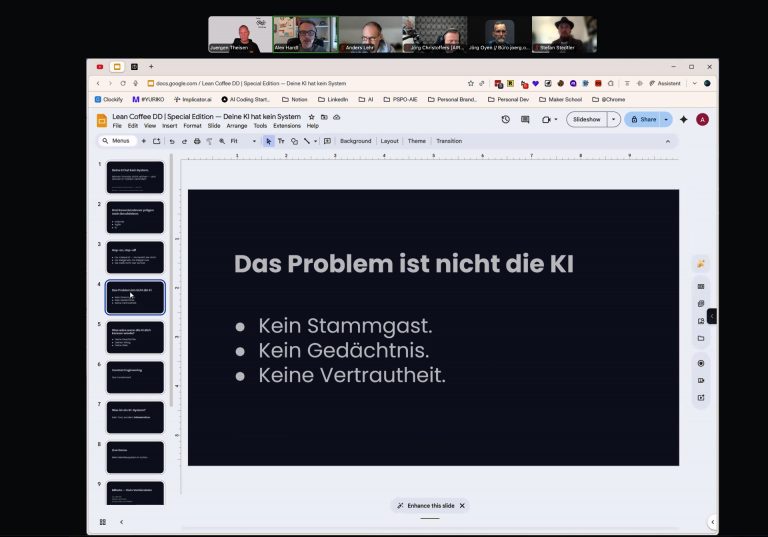Click the Transition button
The height and width of the screenshot is (537, 768).
449,141
